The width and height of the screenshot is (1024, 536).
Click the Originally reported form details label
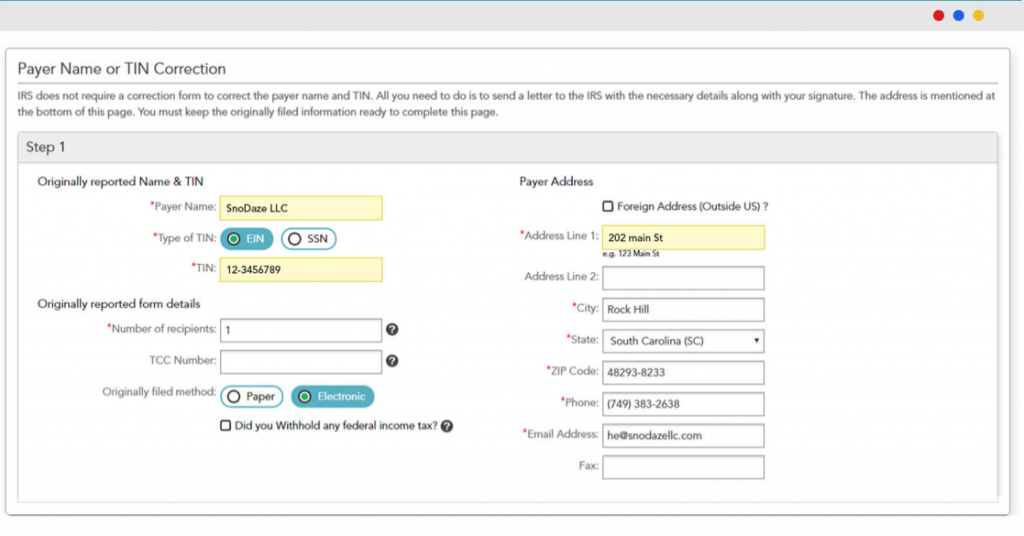[x=119, y=304]
